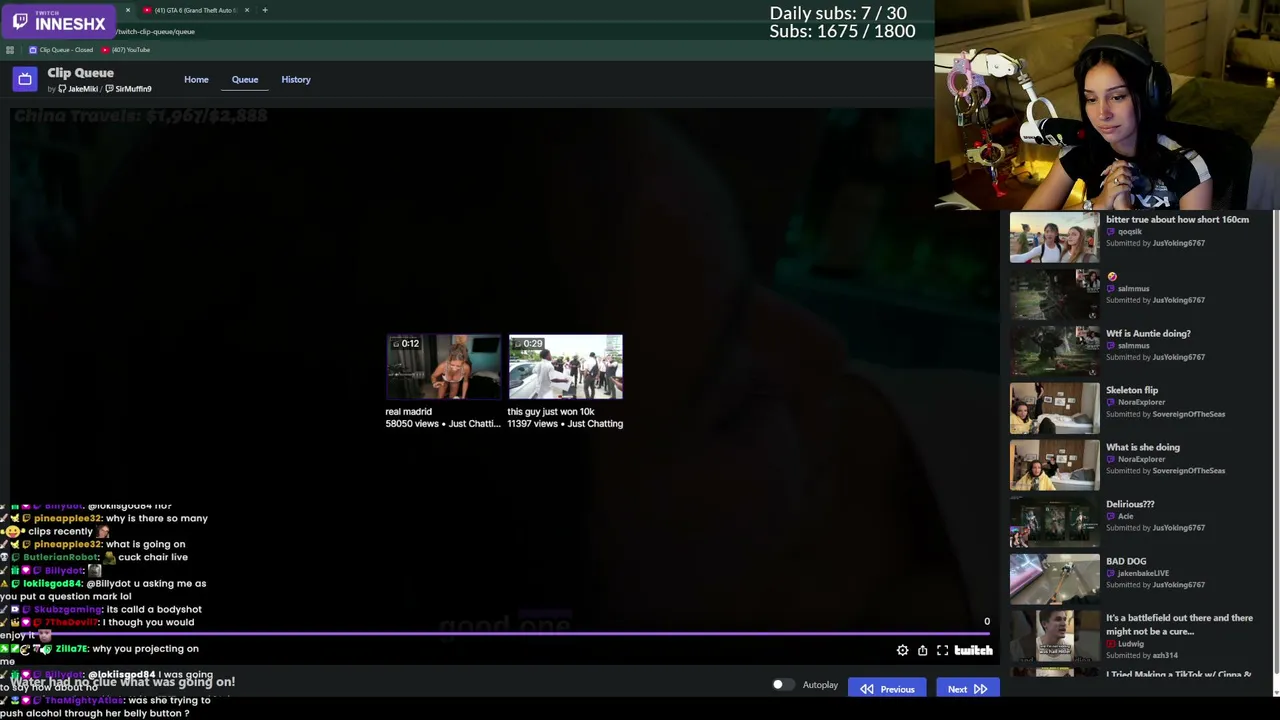Select the 'Skeleton flip' clip thumbnail

point(1054,409)
